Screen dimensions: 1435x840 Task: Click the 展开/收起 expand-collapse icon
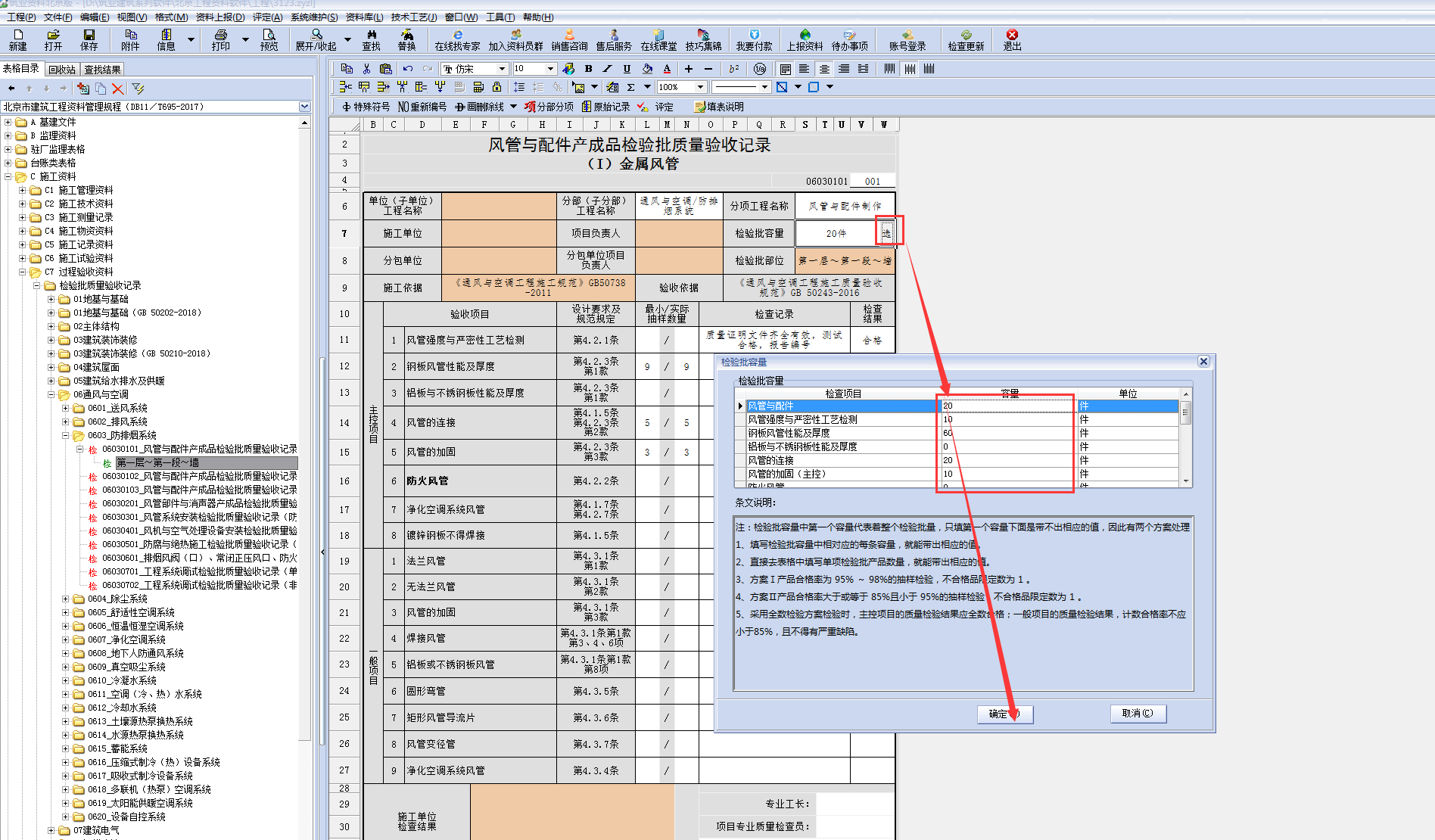tap(316, 39)
